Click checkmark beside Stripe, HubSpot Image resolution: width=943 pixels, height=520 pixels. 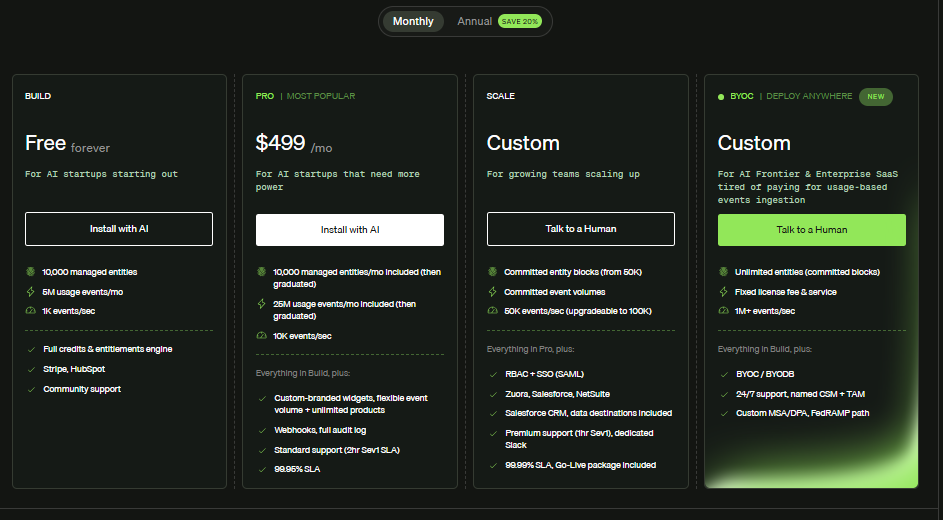31,369
